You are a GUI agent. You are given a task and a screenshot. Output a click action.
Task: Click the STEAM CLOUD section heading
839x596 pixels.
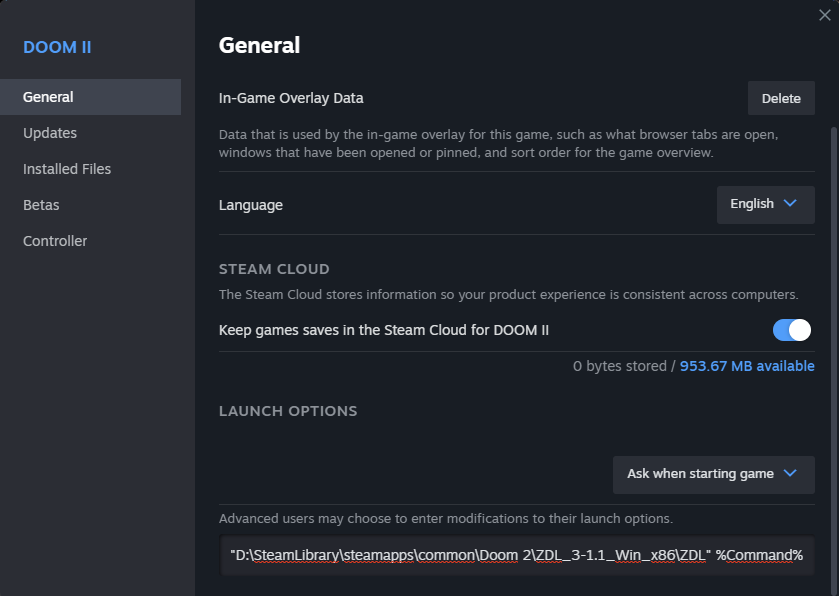click(274, 269)
